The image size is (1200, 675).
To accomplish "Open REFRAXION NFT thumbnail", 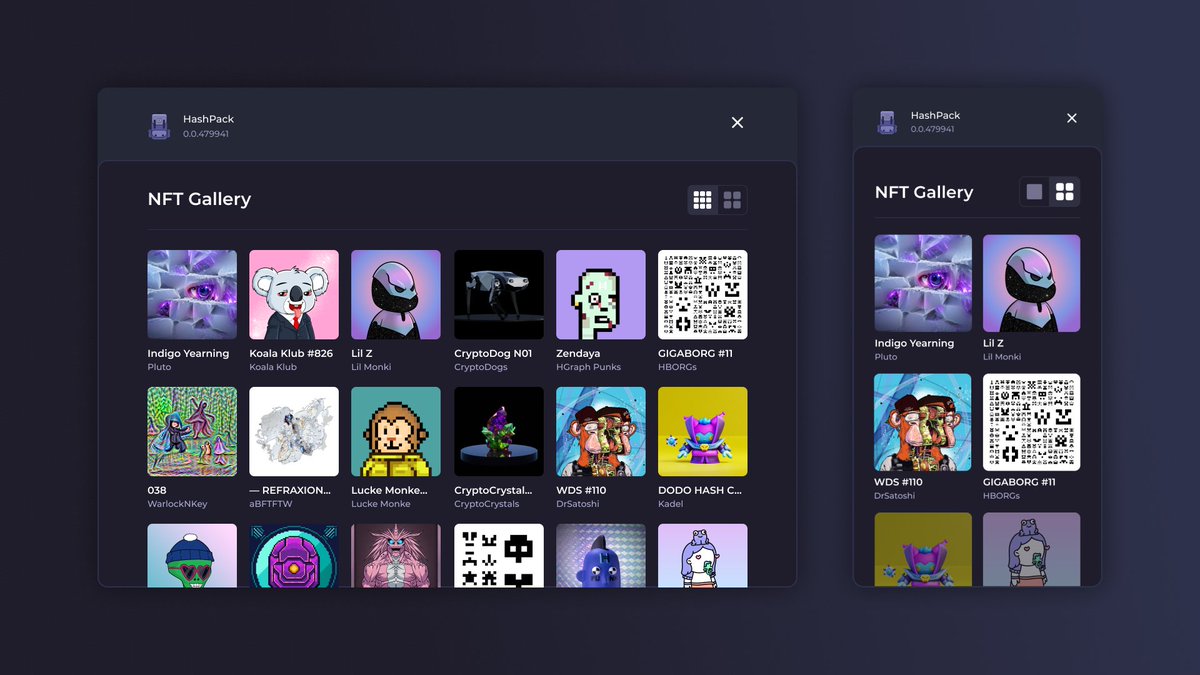I will [294, 431].
